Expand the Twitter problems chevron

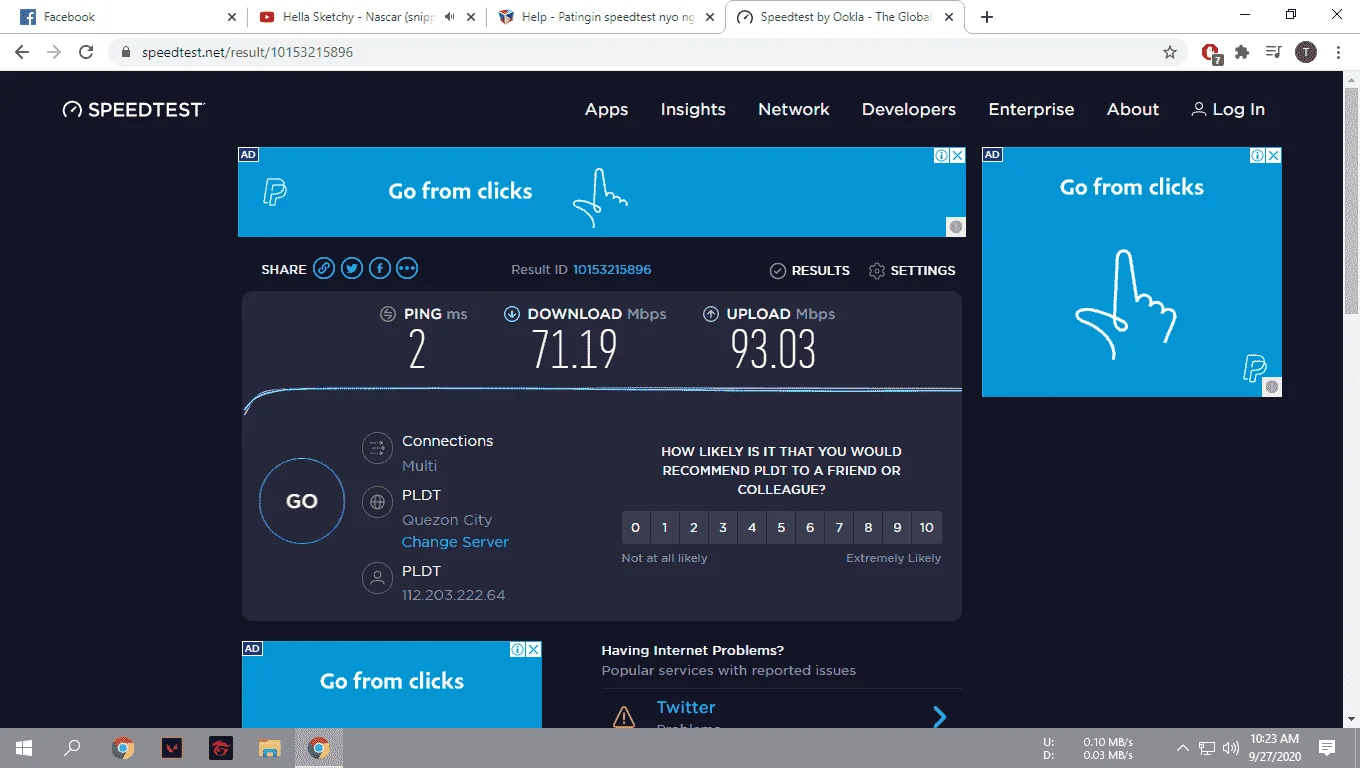pyautogui.click(x=939, y=716)
